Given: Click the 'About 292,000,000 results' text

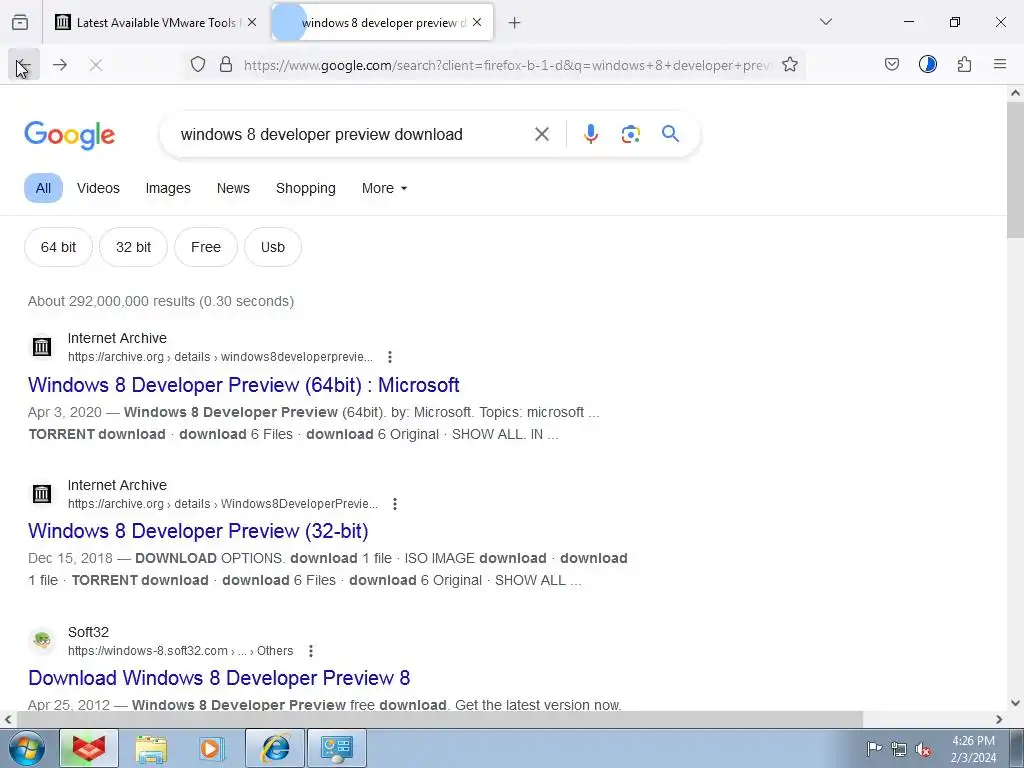Looking at the screenshot, I should point(161,301).
